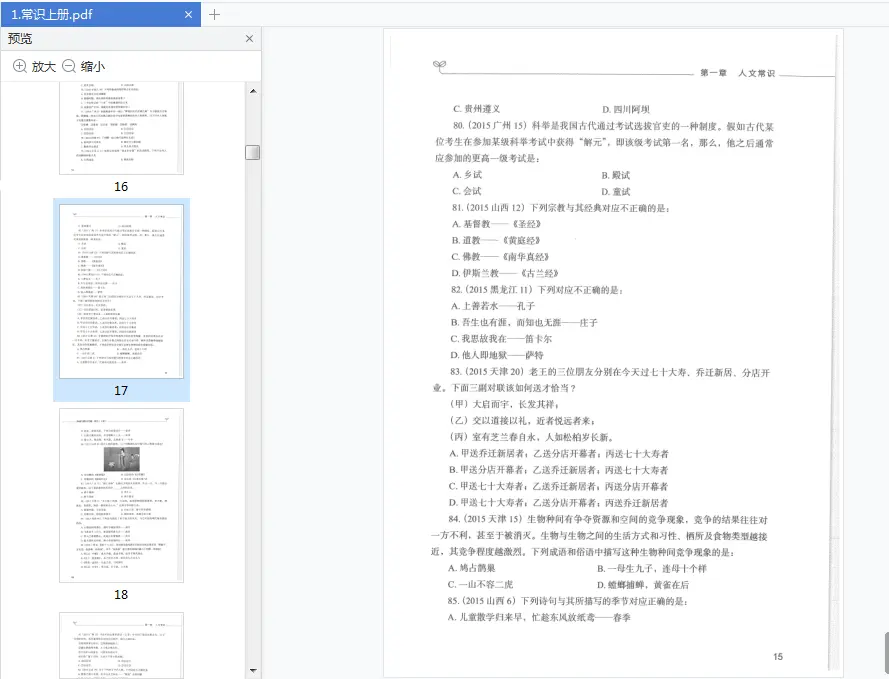Image resolution: width=889 pixels, height=679 pixels.
Task: Click option D. 他人即地狱——萨特
Action: click(x=497, y=355)
